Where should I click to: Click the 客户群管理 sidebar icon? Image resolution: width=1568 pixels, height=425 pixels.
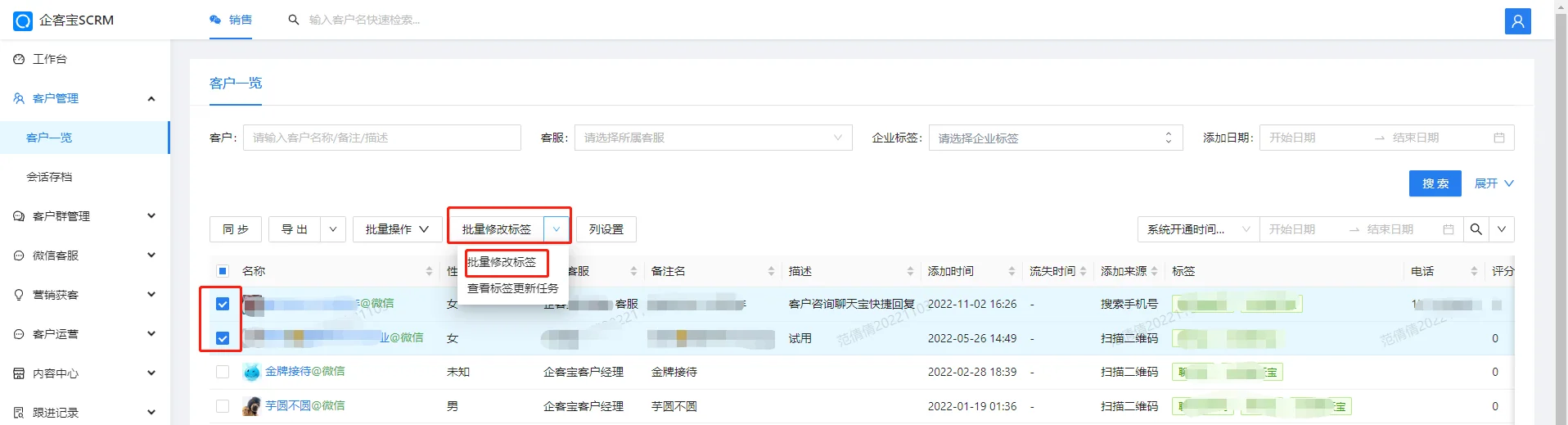pos(19,216)
